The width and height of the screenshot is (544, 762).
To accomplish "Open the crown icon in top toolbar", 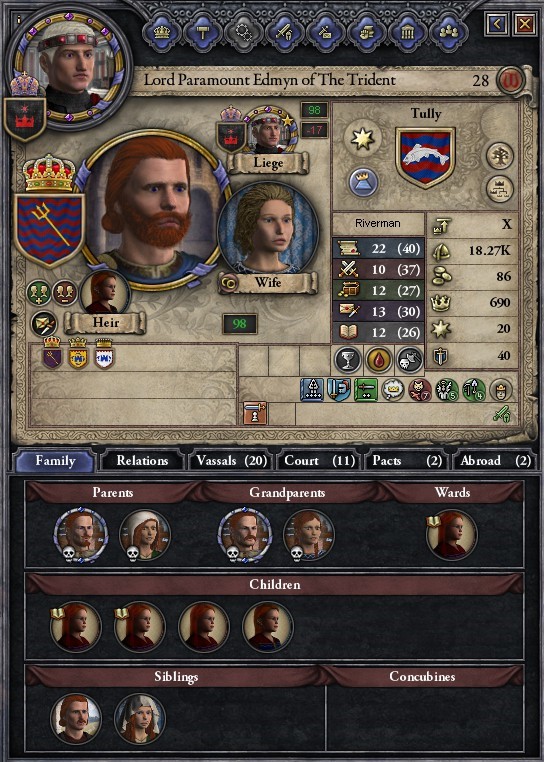I will [x=162, y=32].
